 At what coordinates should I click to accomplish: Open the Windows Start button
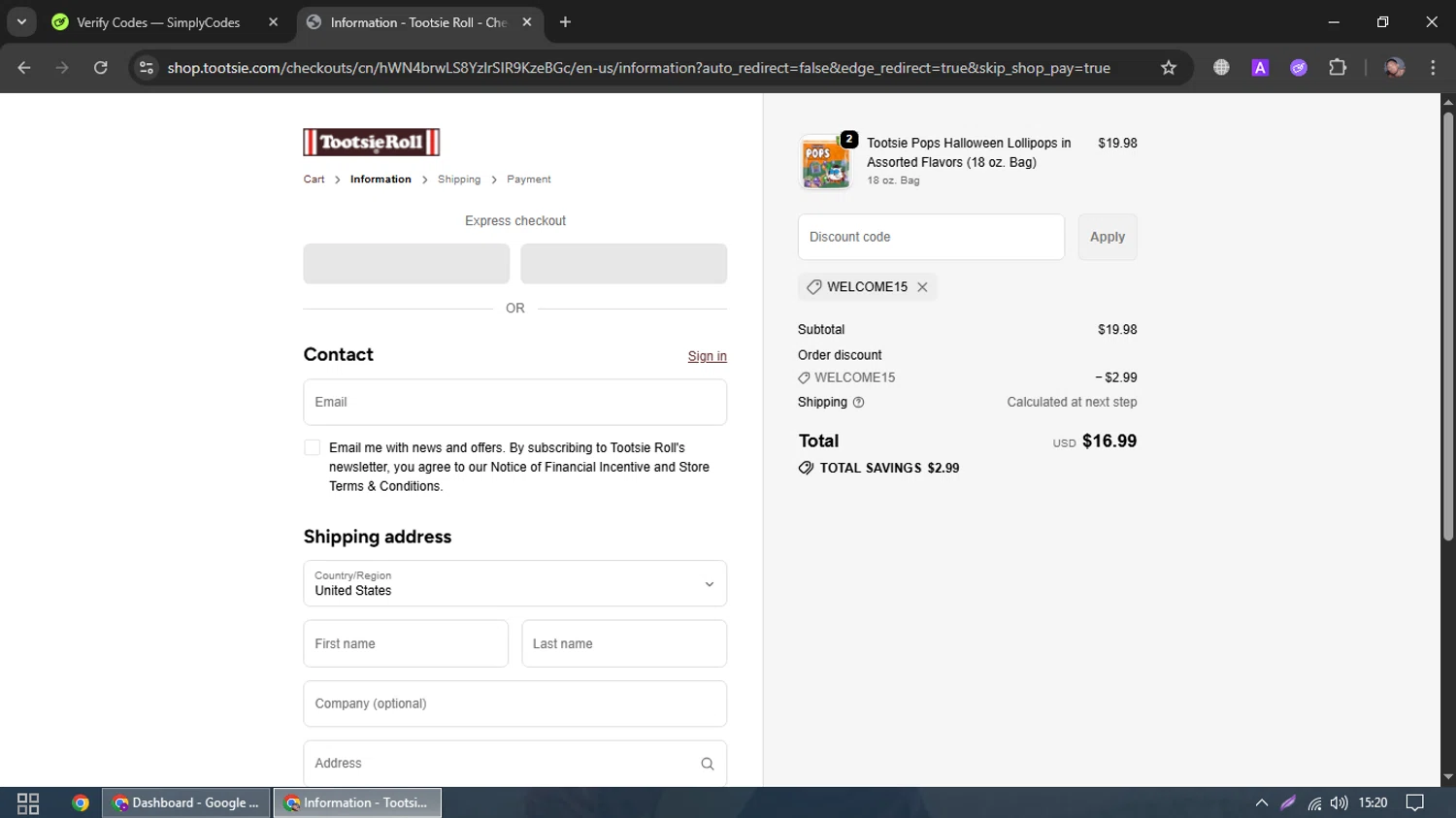point(28,802)
